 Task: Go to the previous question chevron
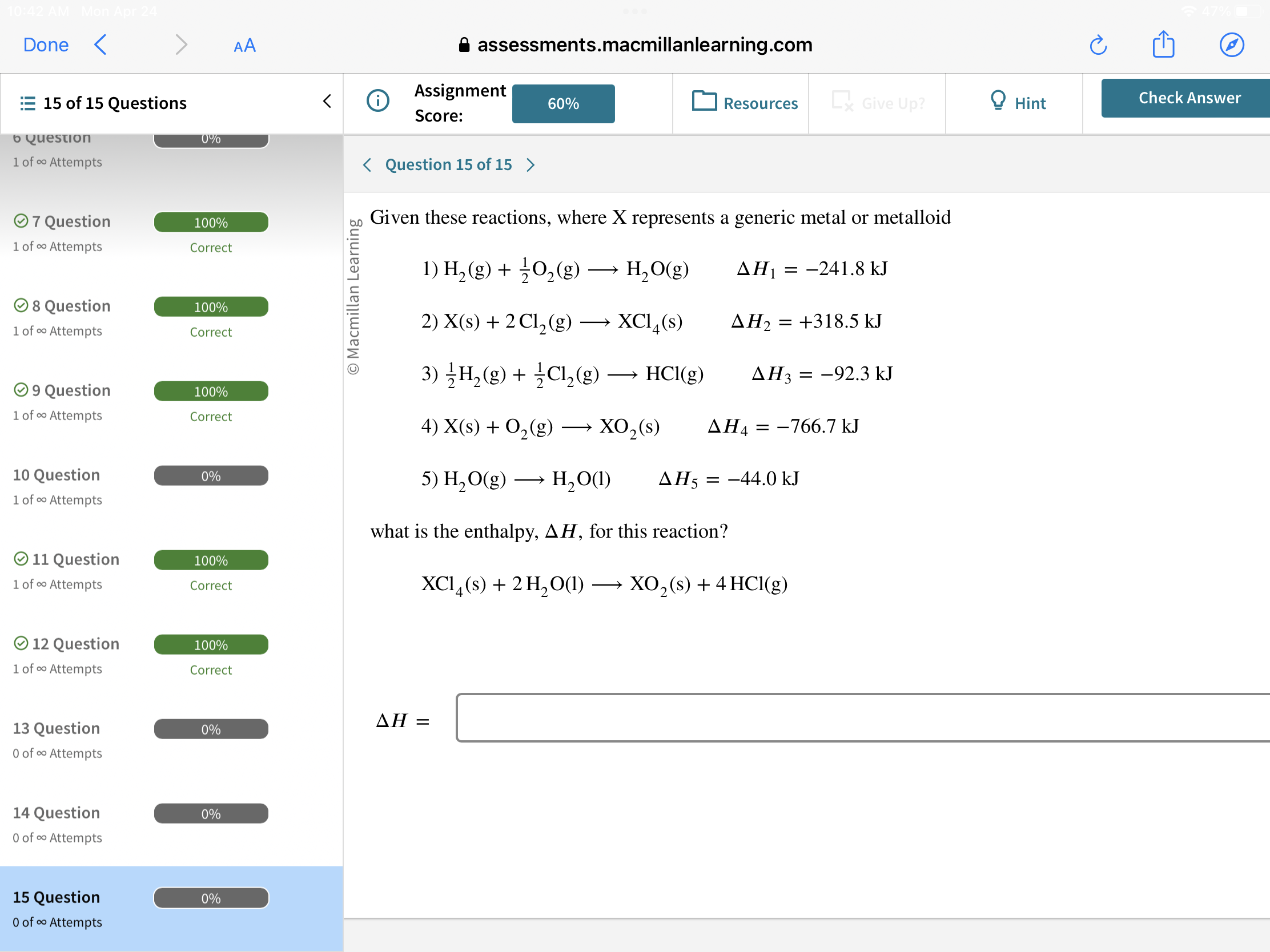click(367, 166)
